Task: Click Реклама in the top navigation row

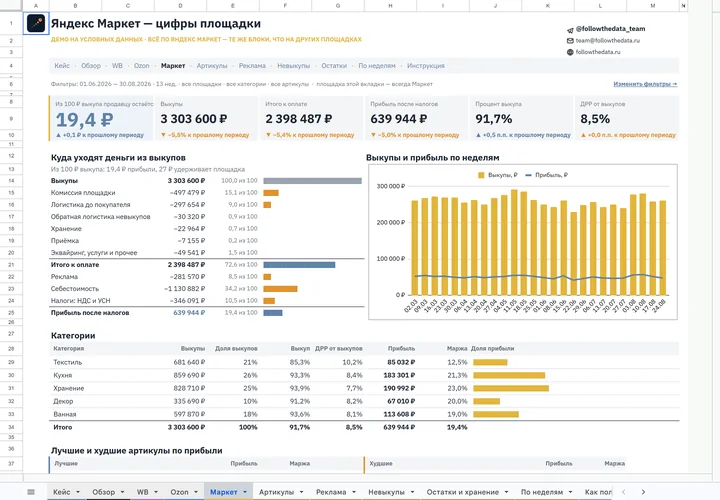Action: click(x=252, y=66)
